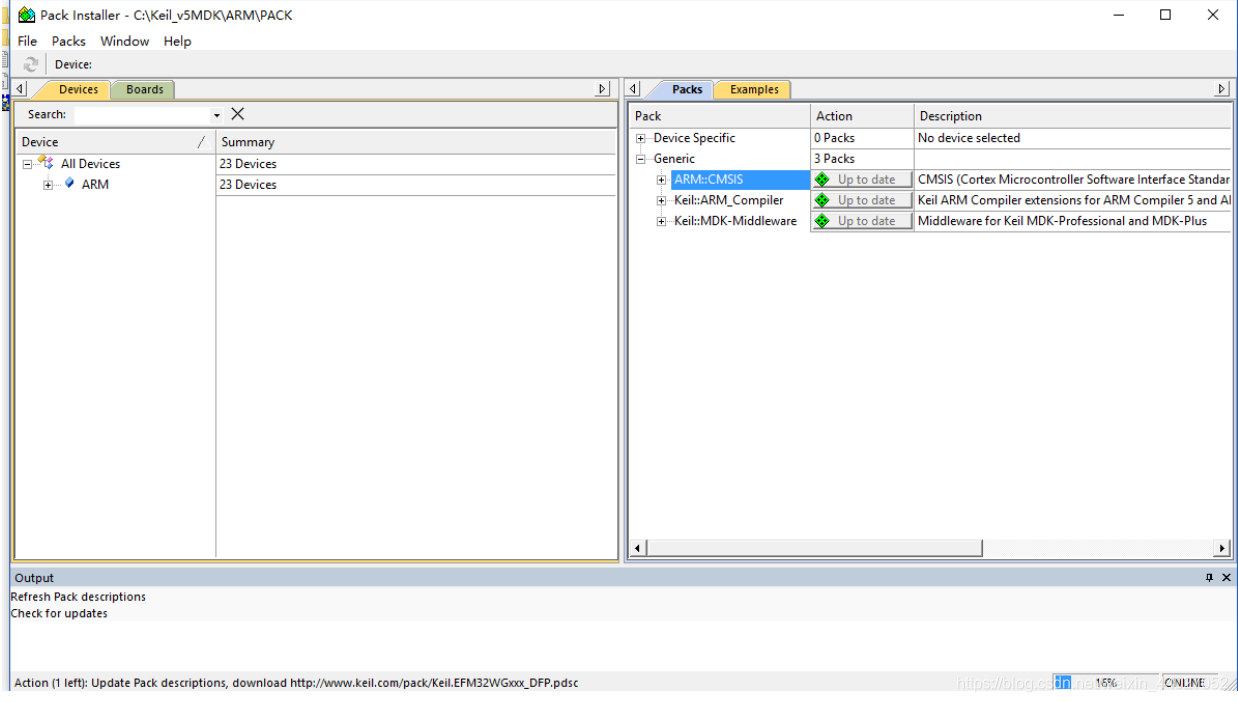Select the ARM device tree item
This screenshot has width=1238, height=702.
click(x=95, y=185)
